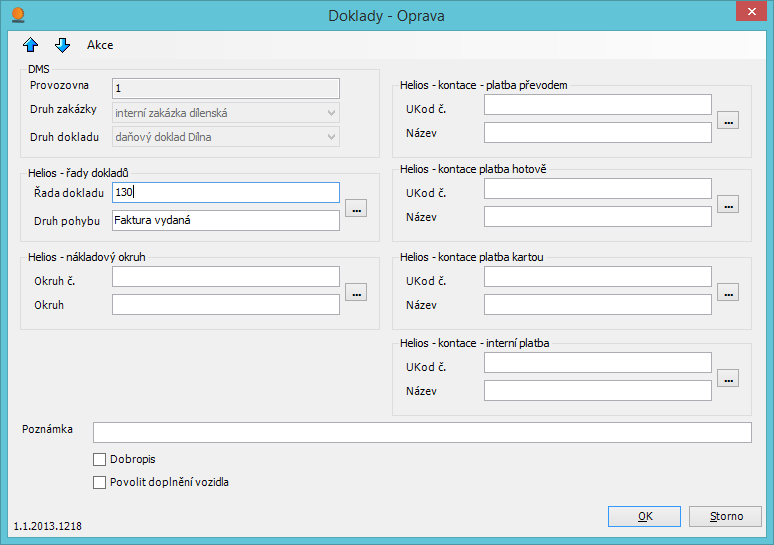
Task: Open browse button for Řada dokladu
Action: tap(356, 208)
